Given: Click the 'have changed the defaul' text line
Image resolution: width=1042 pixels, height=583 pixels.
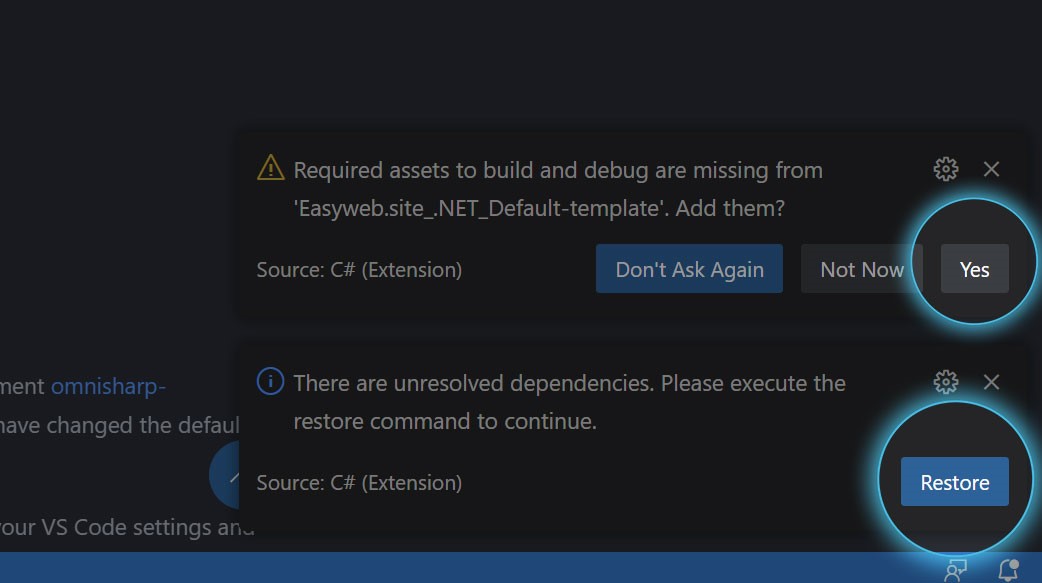Looking at the screenshot, I should (x=120, y=425).
